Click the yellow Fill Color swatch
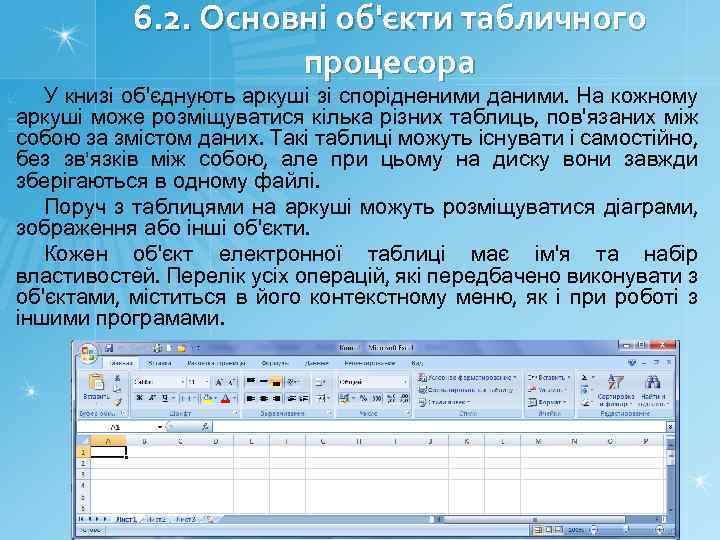720x540 pixels. (208, 399)
